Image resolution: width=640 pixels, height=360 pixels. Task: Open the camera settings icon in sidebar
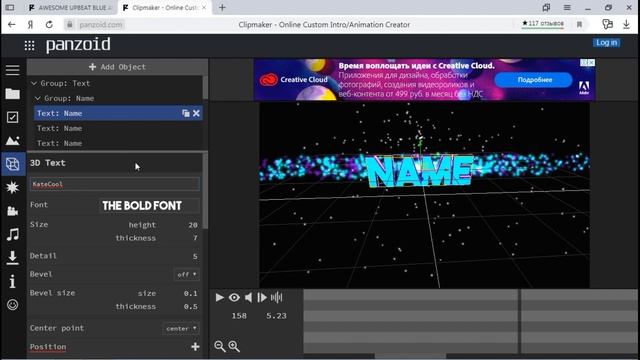tap(13, 211)
